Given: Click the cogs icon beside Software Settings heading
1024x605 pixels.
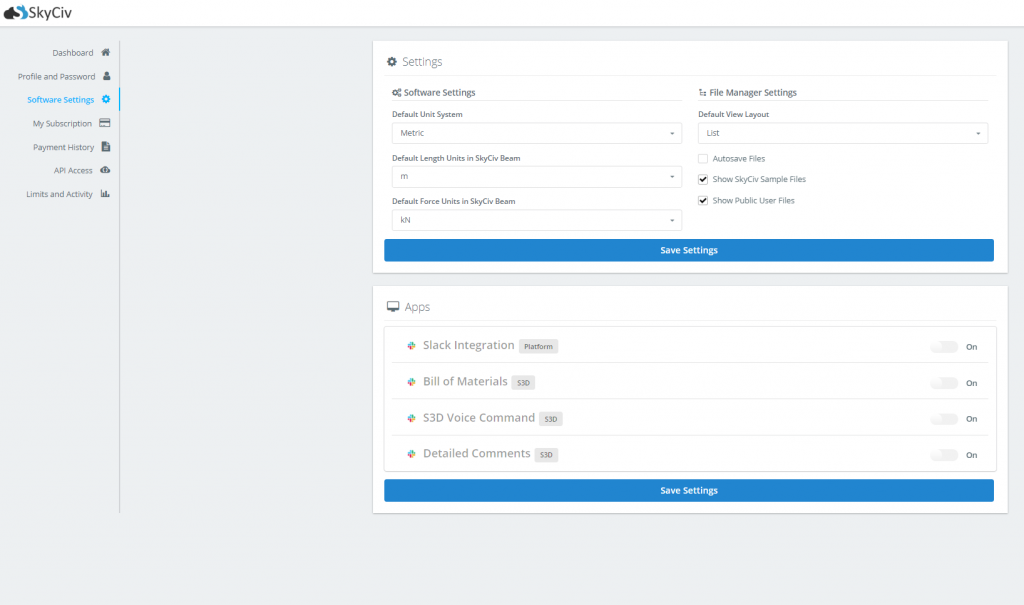Looking at the screenshot, I should [396, 93].
